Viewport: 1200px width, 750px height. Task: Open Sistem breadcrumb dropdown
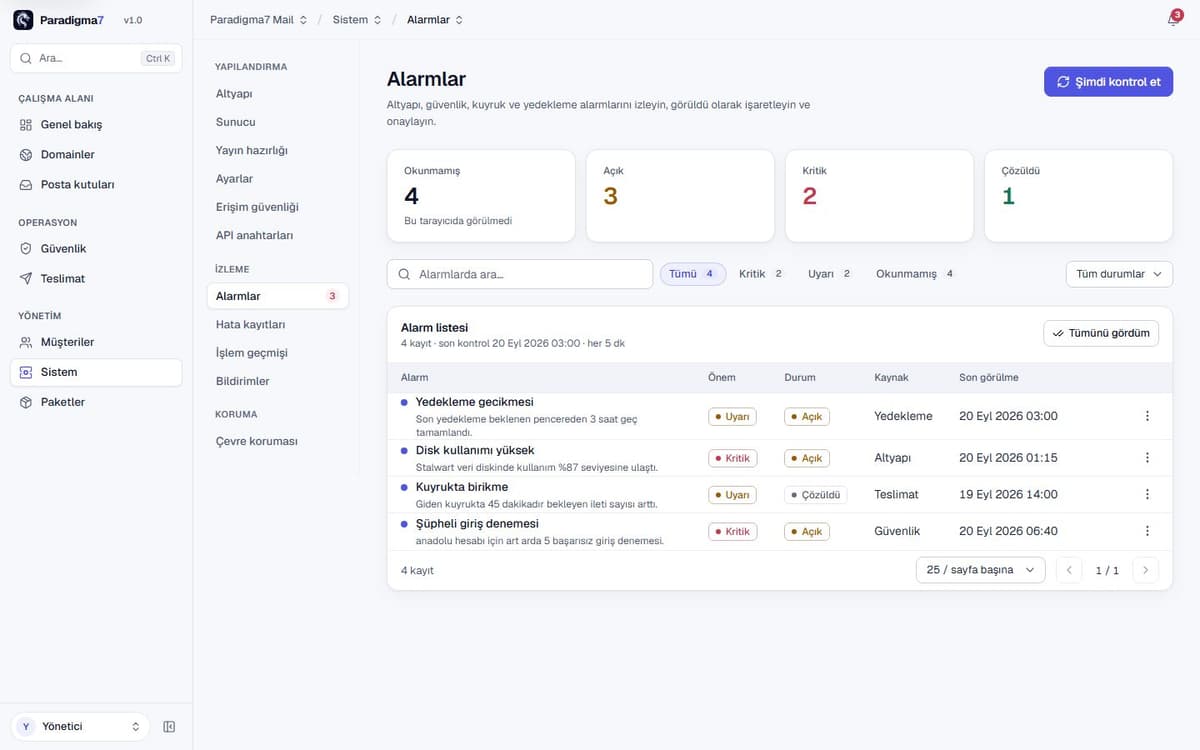coord(357,20)
